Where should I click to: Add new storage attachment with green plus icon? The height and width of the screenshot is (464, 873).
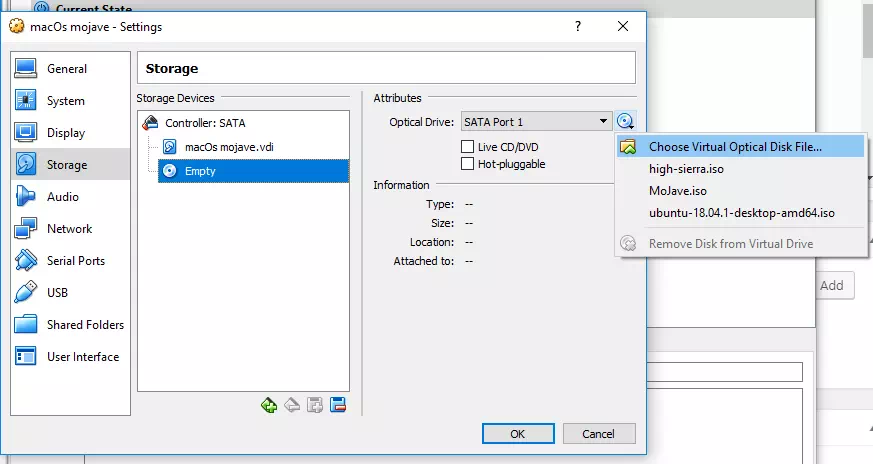coord(269,405)
